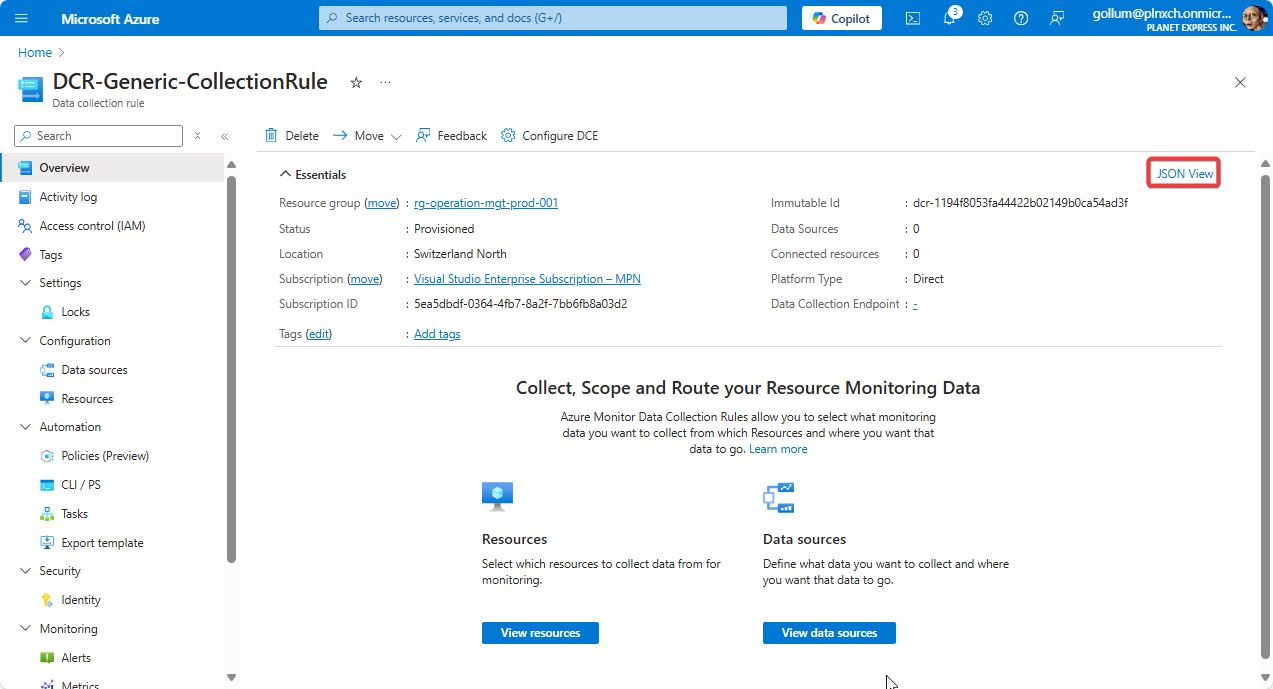Open Configure DCE from the toolbar

click(549, 136)
